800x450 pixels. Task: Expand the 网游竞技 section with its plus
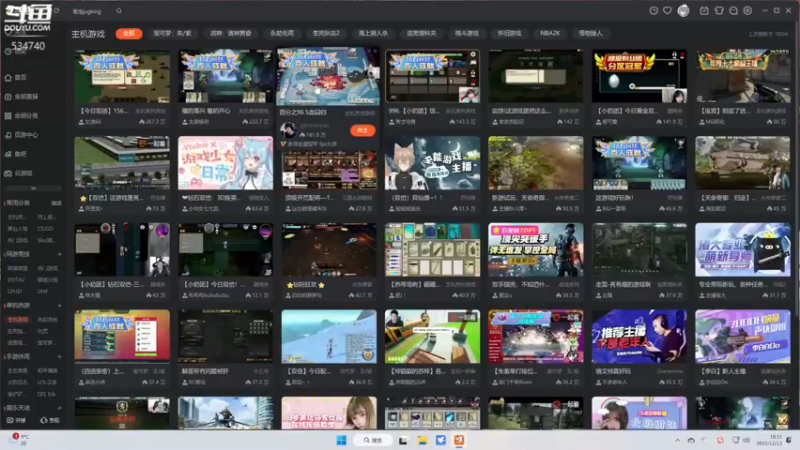(59, 254)
